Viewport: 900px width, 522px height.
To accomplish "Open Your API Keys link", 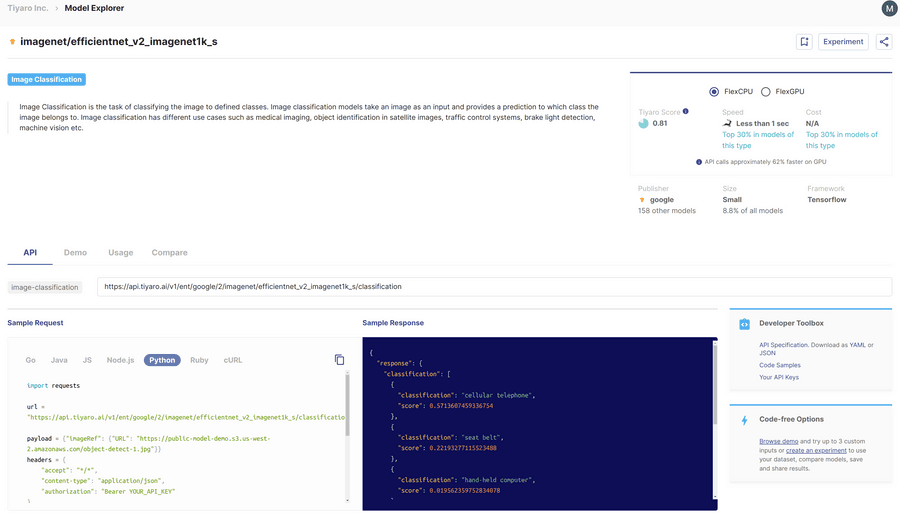I will pos(778,377).
